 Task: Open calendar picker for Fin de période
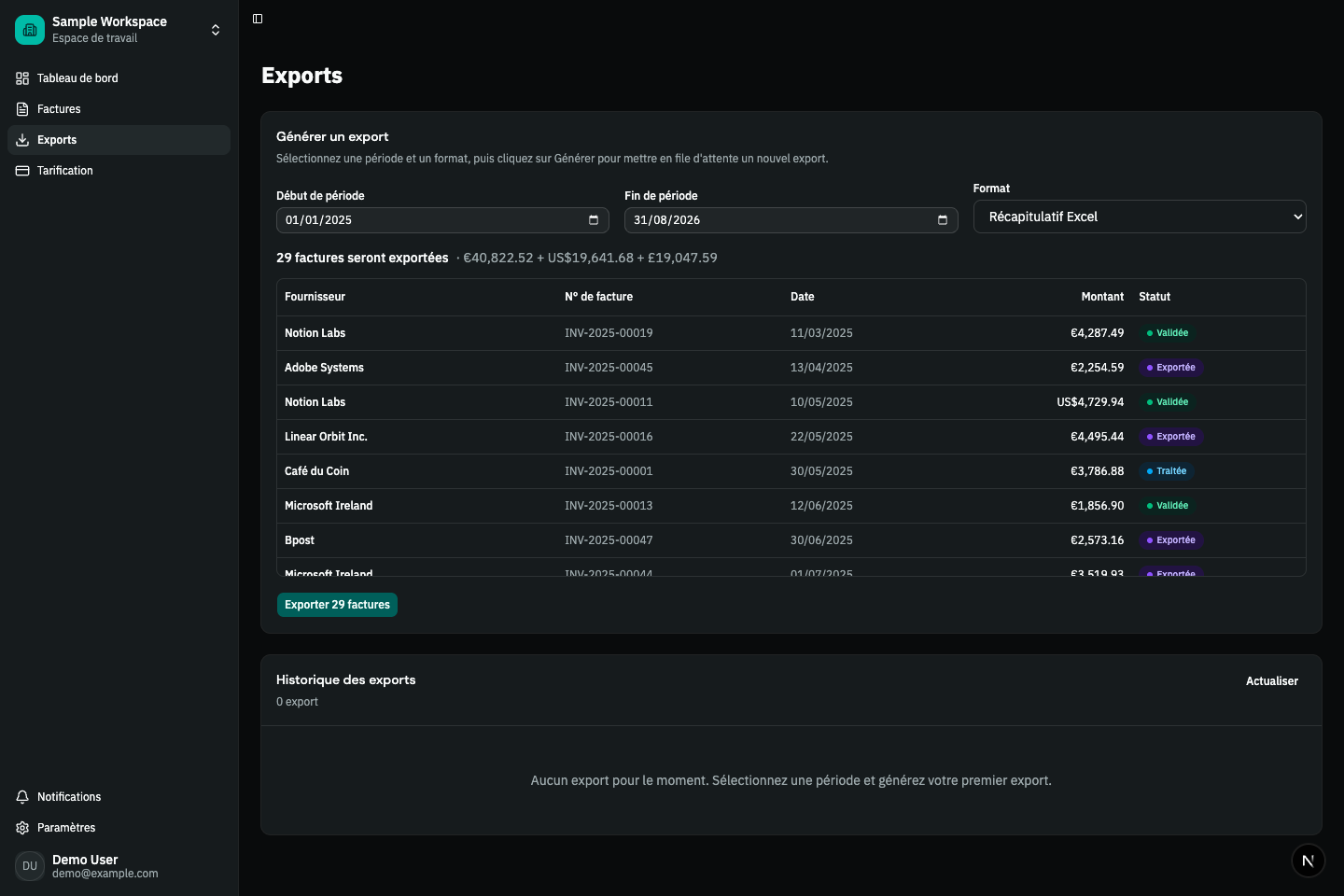point(943,220)
